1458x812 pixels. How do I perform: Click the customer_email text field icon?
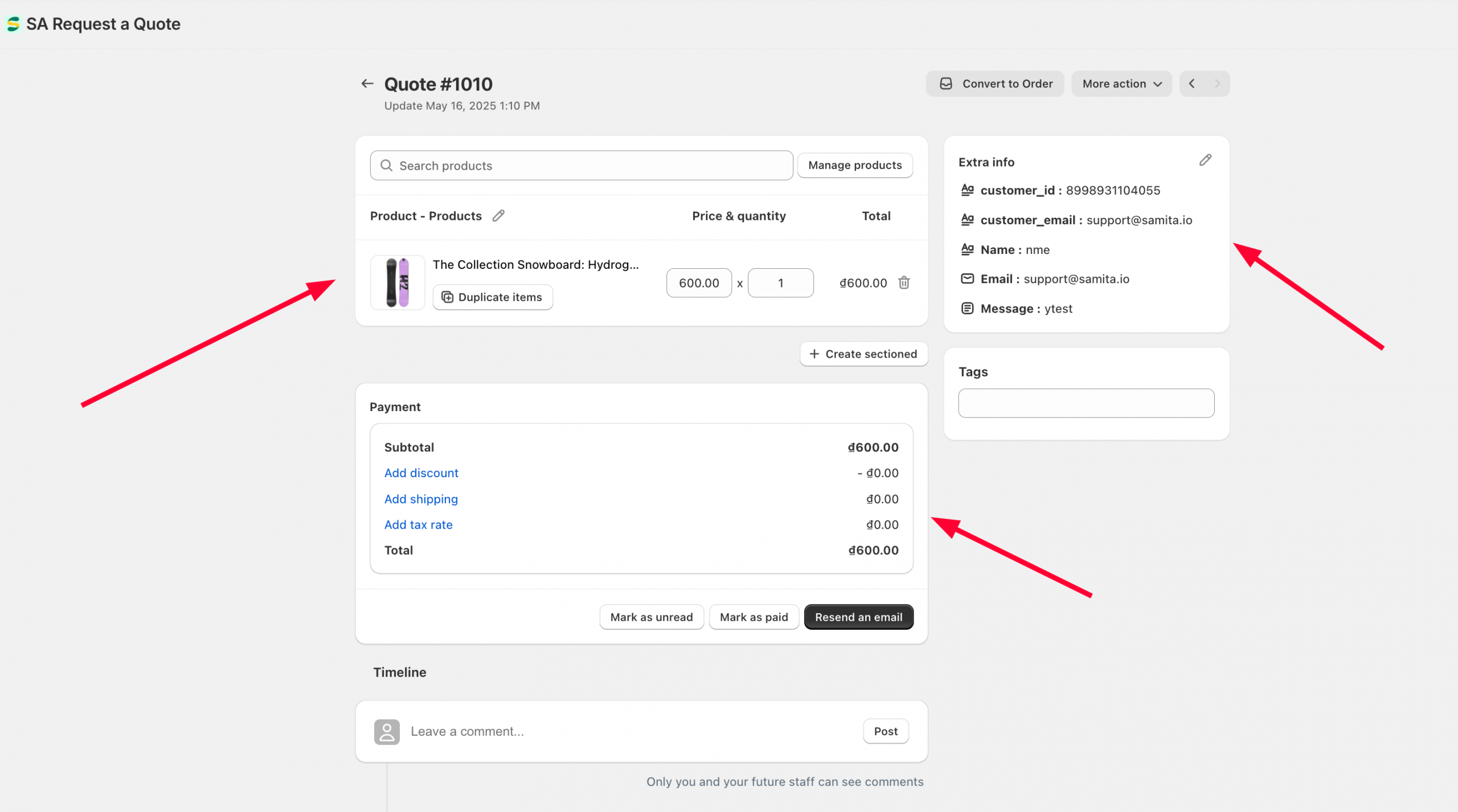pyautogui.click(x=967, y=219)
